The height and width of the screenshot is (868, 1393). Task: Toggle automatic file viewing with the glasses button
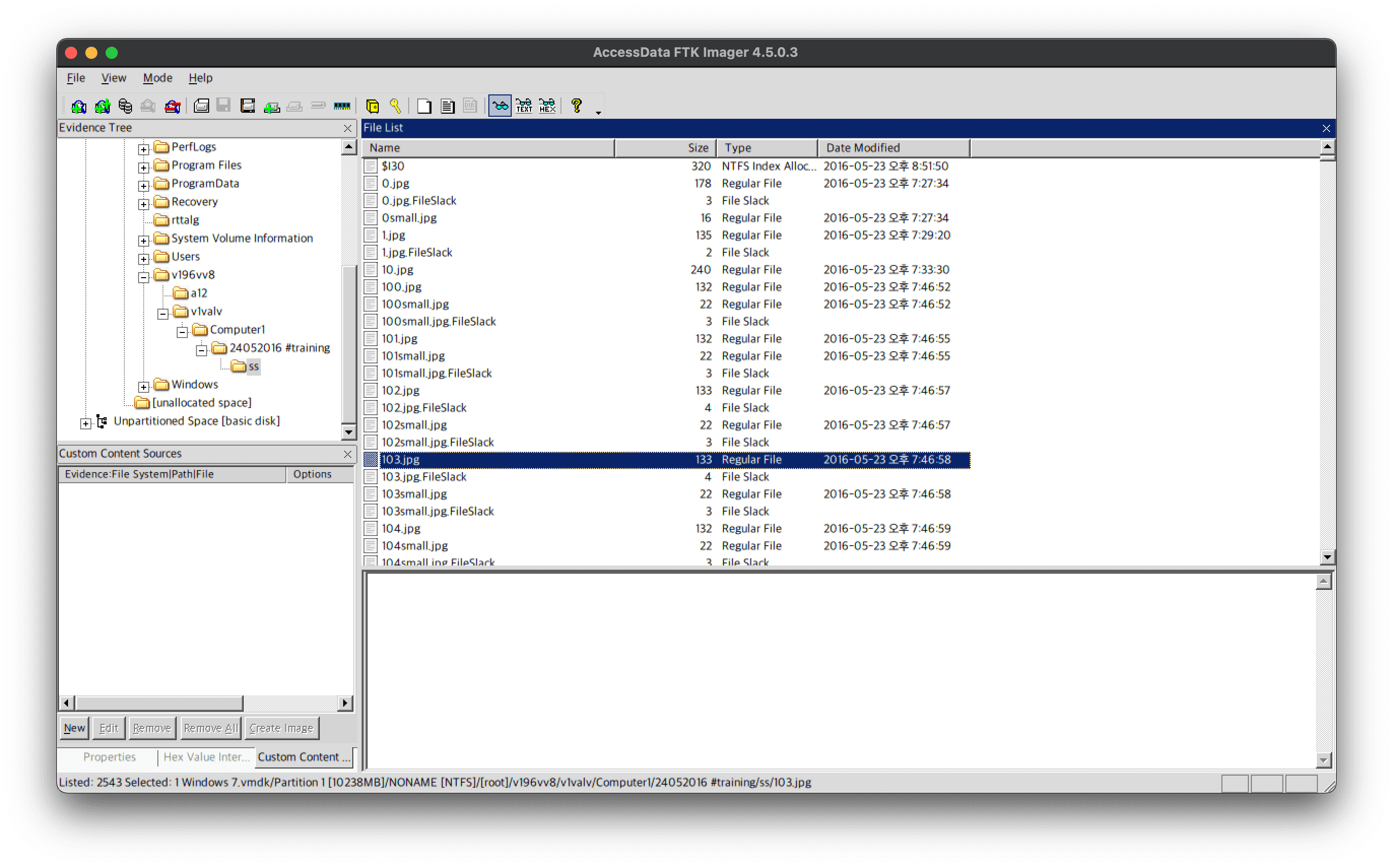500,106
